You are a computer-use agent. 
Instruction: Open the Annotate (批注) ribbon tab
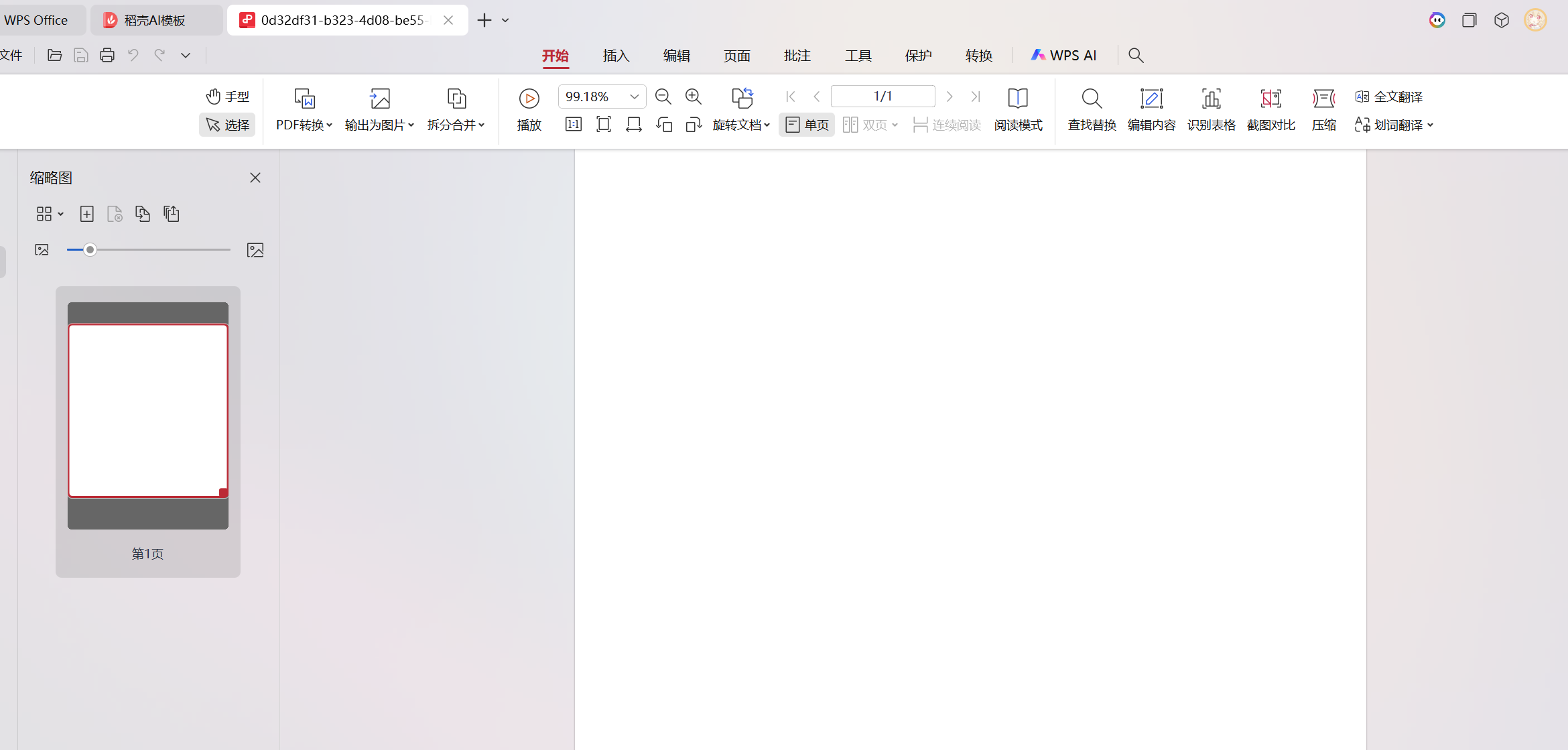pos(797,56)
